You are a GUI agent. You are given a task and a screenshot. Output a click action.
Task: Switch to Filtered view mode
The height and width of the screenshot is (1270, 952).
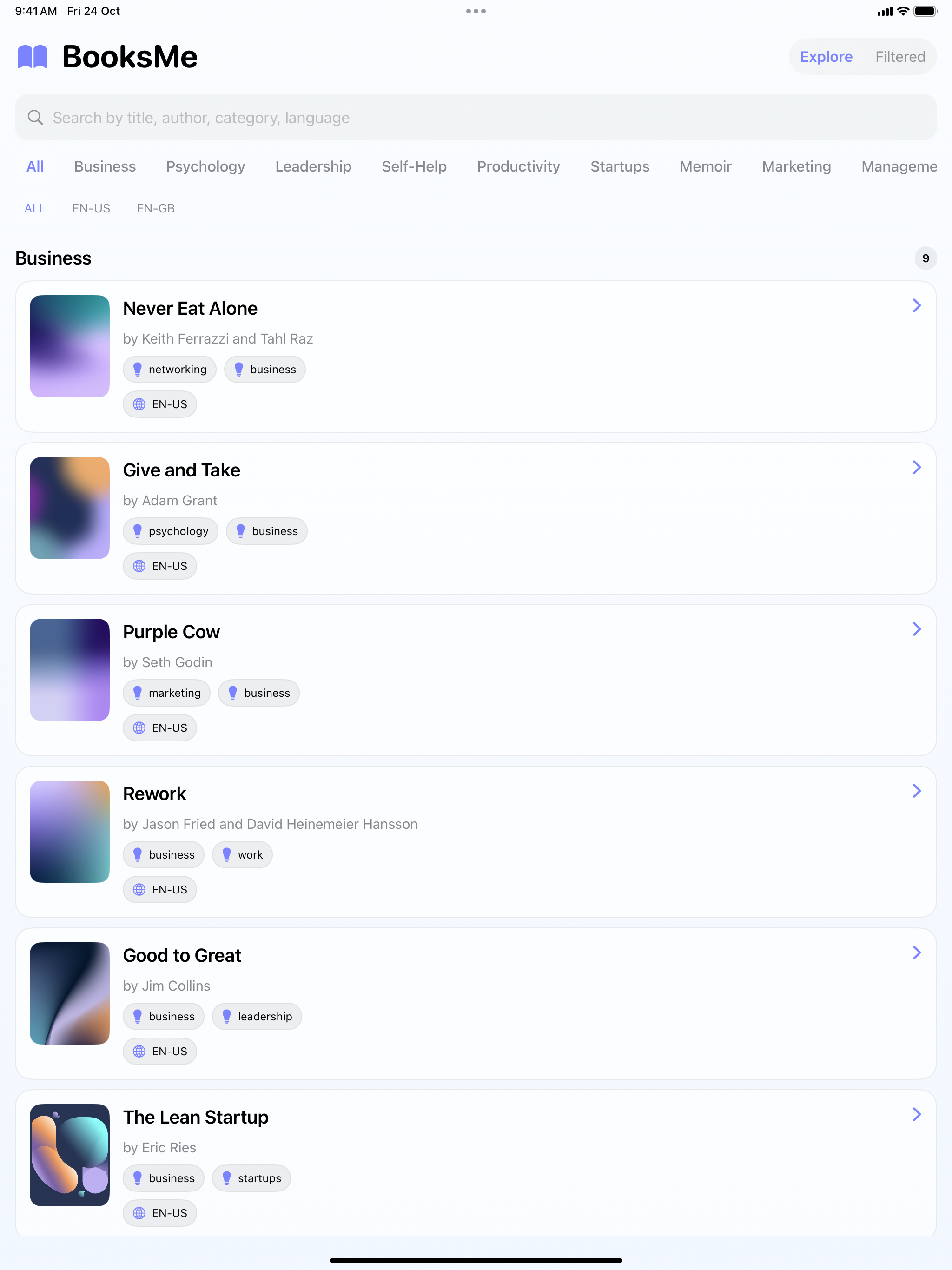click(x=900, y=57)
